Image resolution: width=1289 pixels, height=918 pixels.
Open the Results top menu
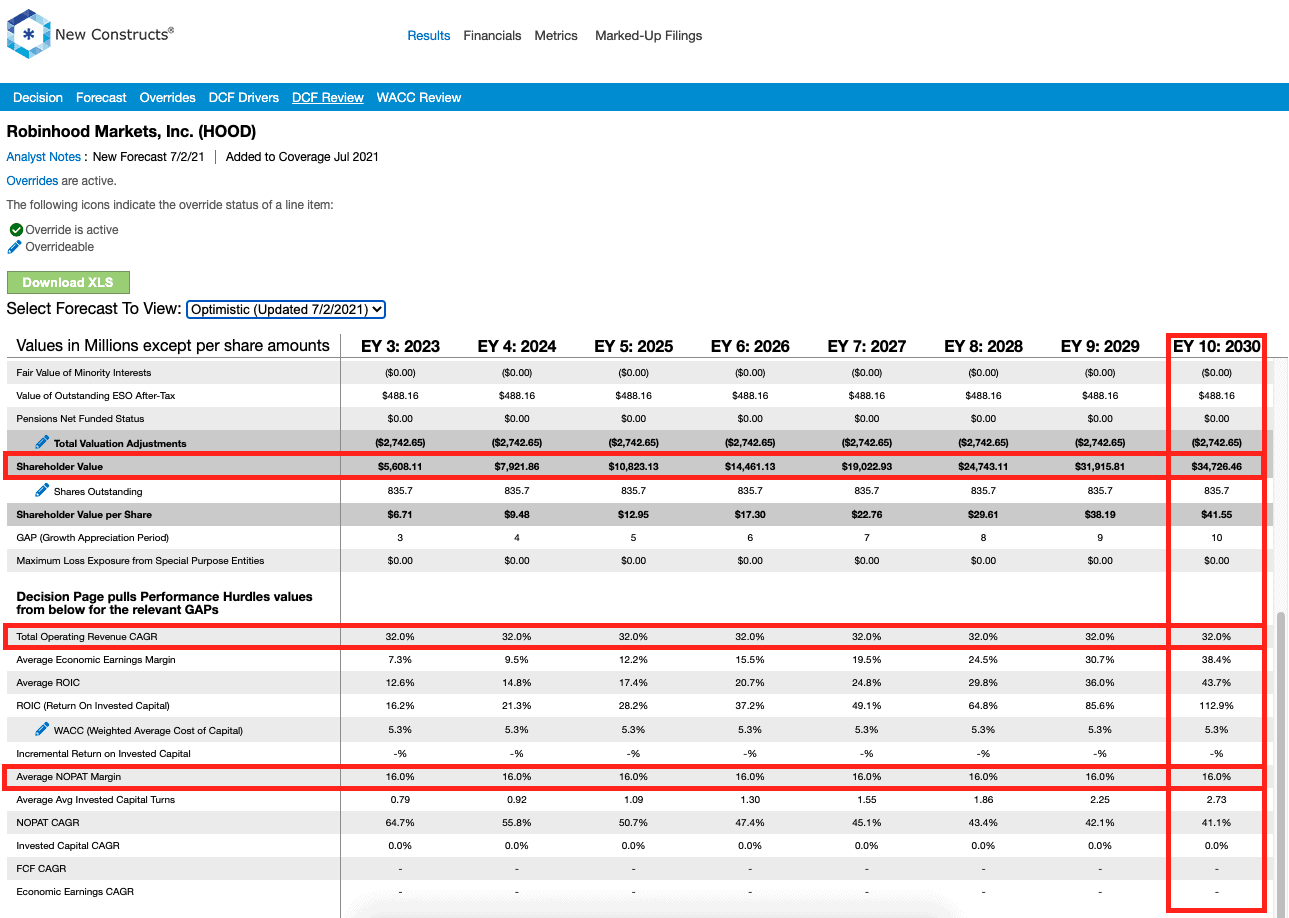coord(429,35)
